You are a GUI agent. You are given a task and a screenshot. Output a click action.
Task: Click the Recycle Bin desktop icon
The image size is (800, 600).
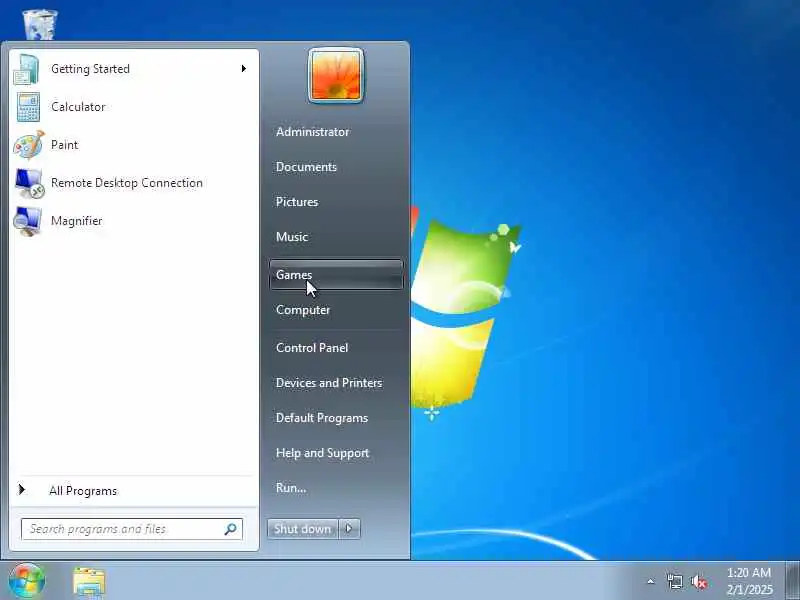coord(40,23)
